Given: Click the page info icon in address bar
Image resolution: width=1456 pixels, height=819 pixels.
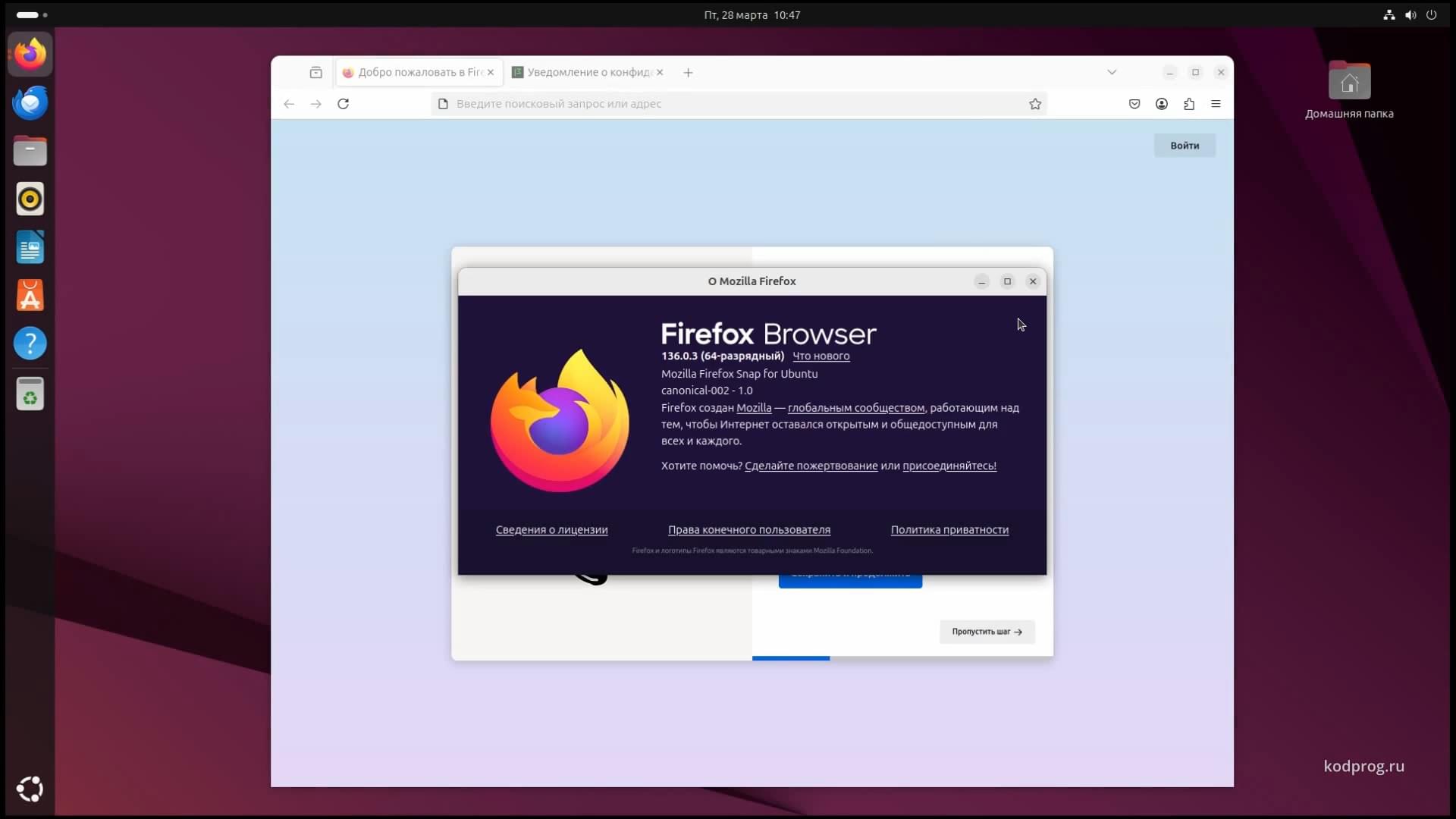Looking at the screenshot, I should tap(444, 104).
